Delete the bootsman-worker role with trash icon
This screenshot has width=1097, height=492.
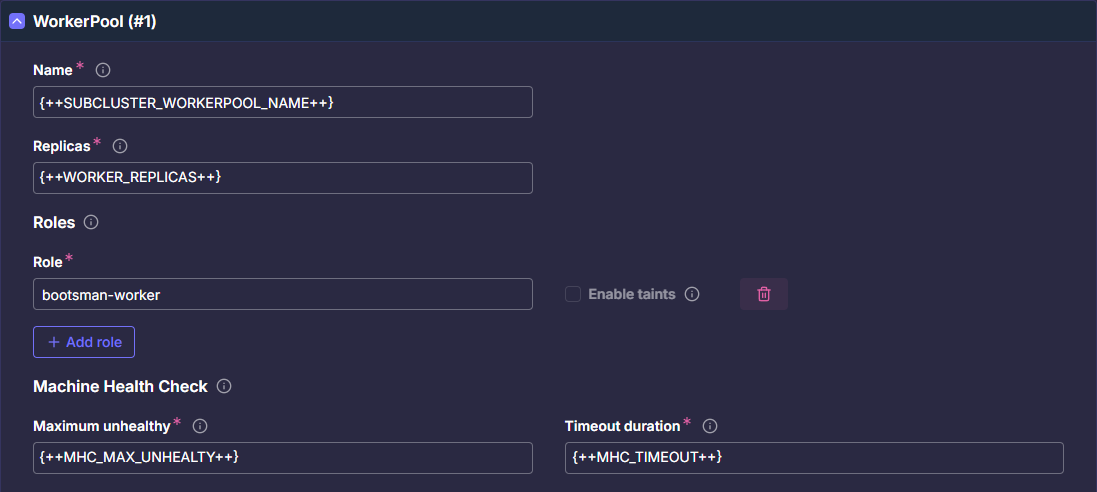point(763,294)
